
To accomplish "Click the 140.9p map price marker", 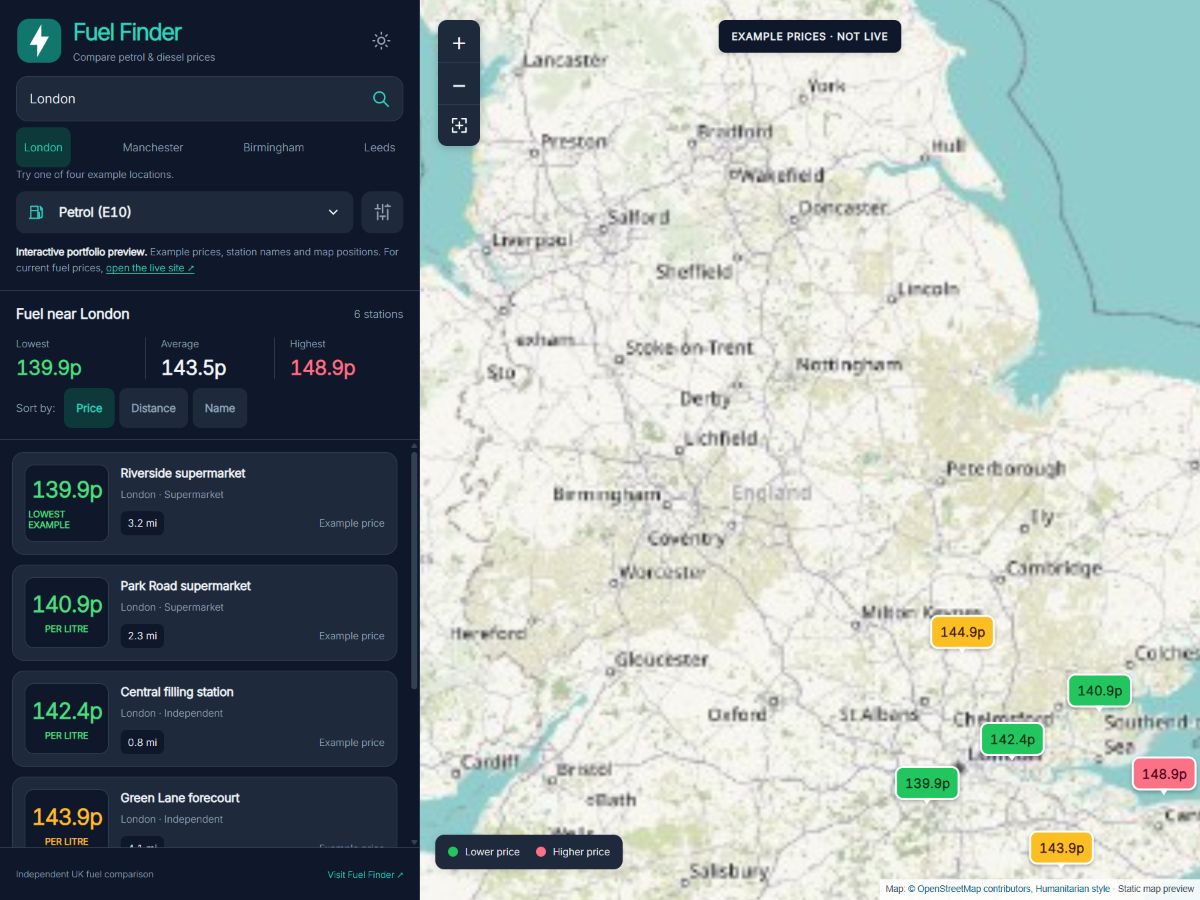I will tap(1099, 691).
